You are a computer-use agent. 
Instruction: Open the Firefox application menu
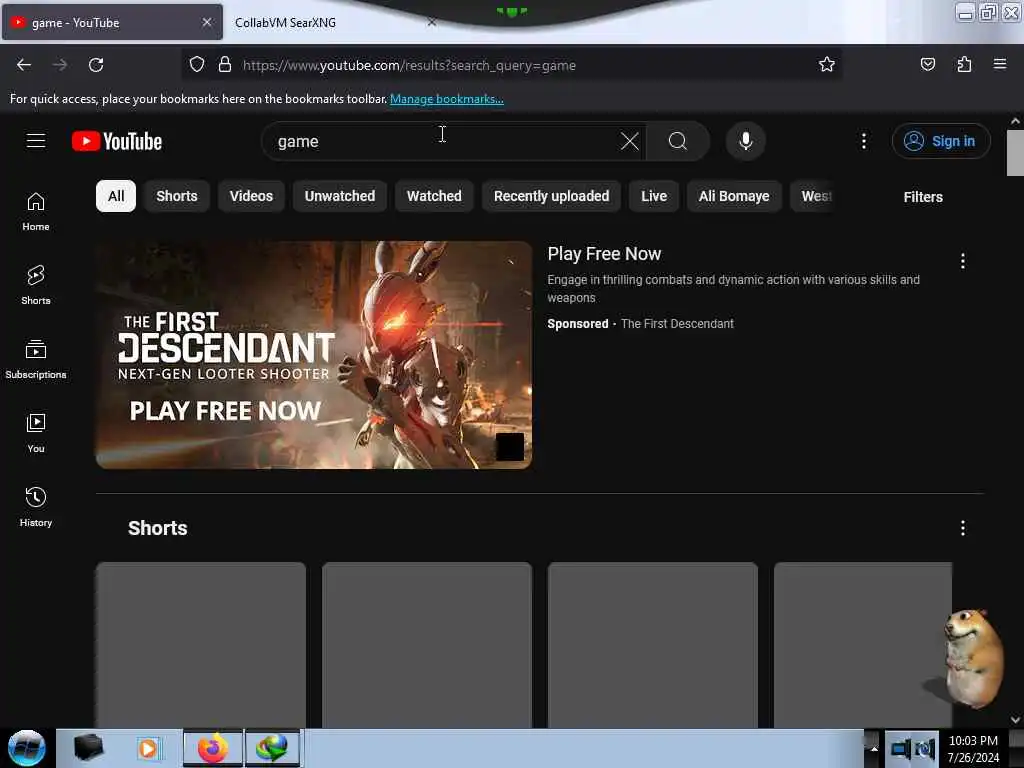click(x=1000, y=64)
